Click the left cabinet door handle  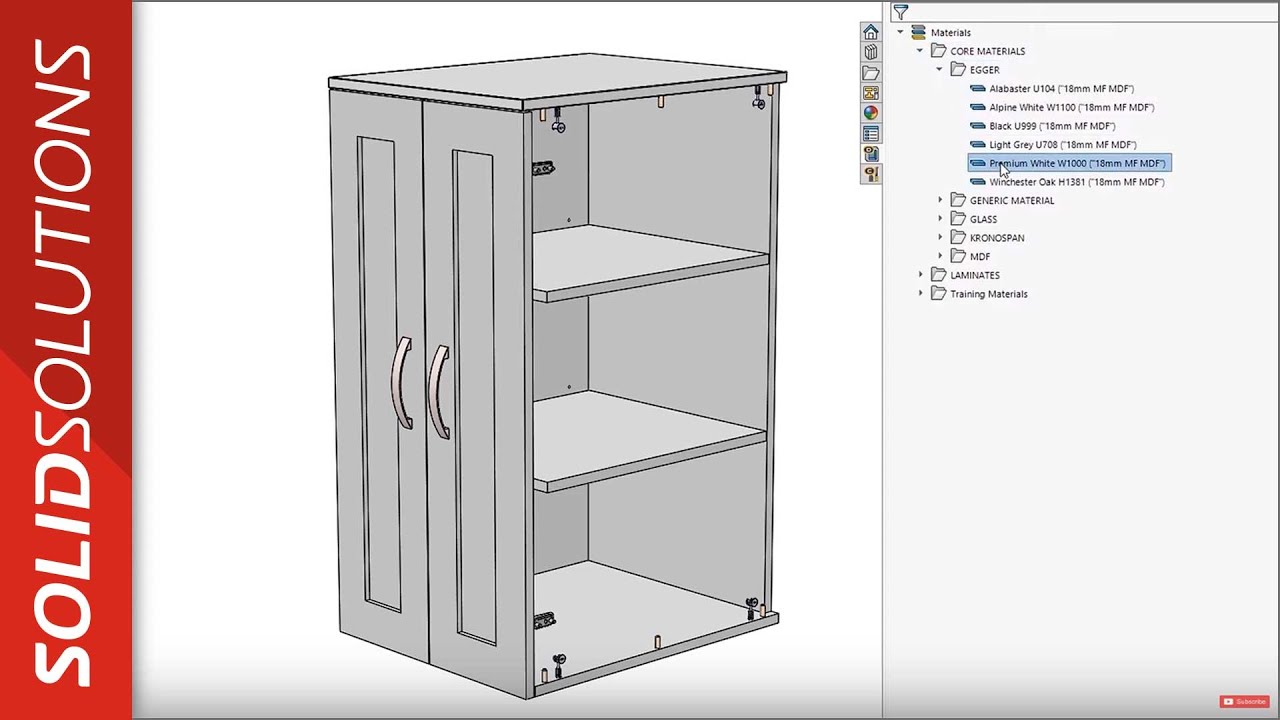click(402, 383)
